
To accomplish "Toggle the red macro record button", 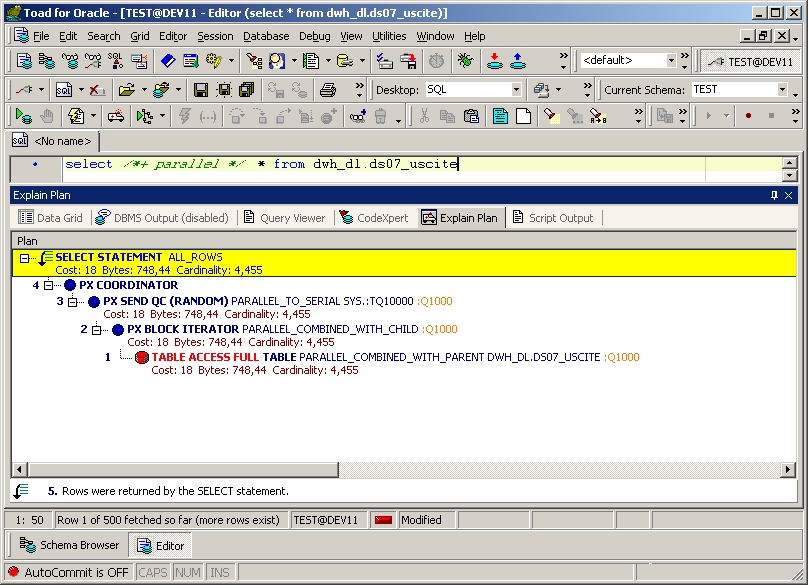I will tap(748, 116).
